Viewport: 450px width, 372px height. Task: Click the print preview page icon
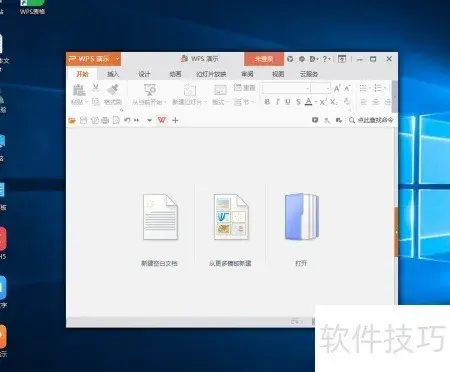click(116, 120)
